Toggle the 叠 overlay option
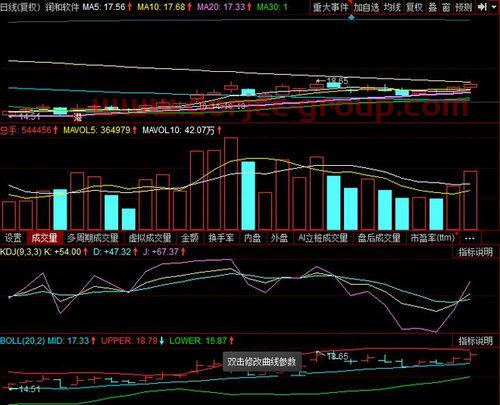Screen dimensions: 500x405 pyautogui.click(x=432, y=7)
